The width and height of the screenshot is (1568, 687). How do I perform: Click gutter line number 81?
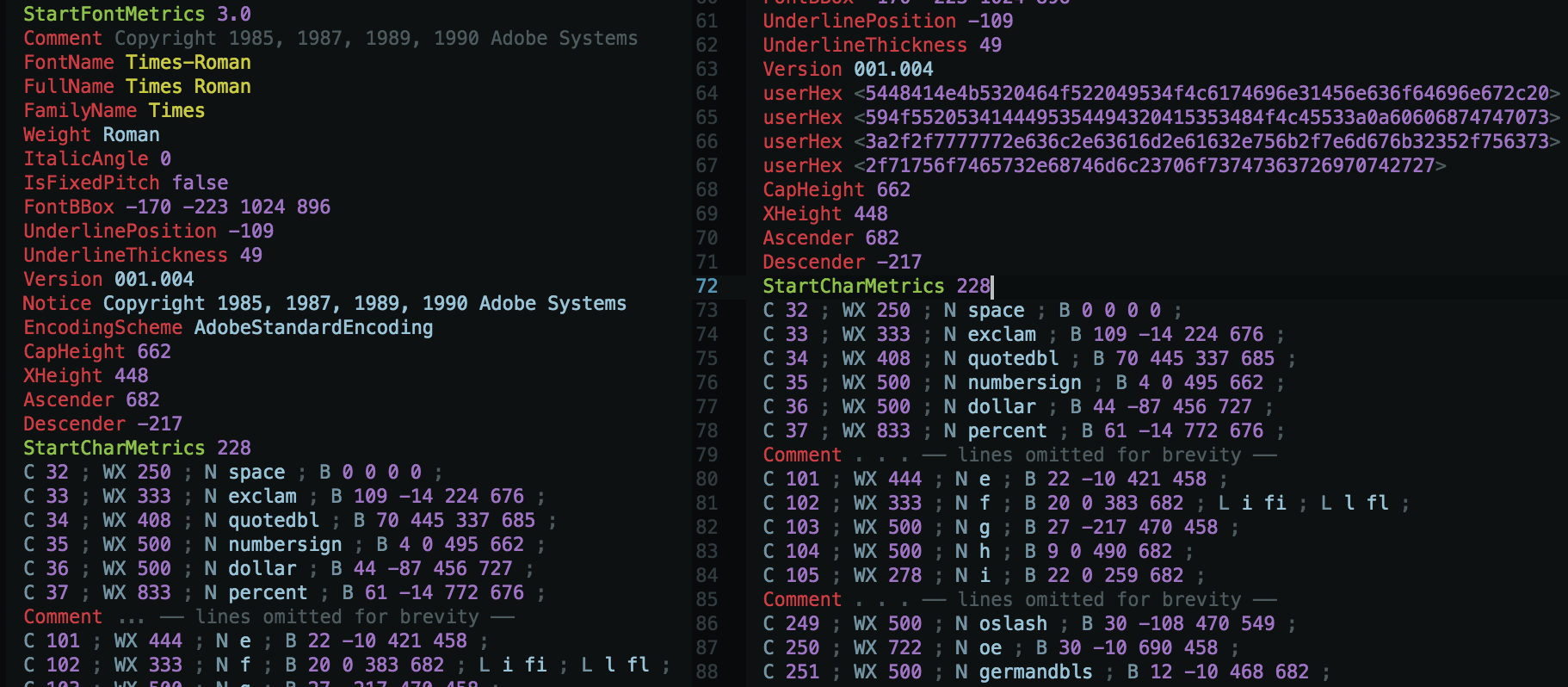pos(707,503)
